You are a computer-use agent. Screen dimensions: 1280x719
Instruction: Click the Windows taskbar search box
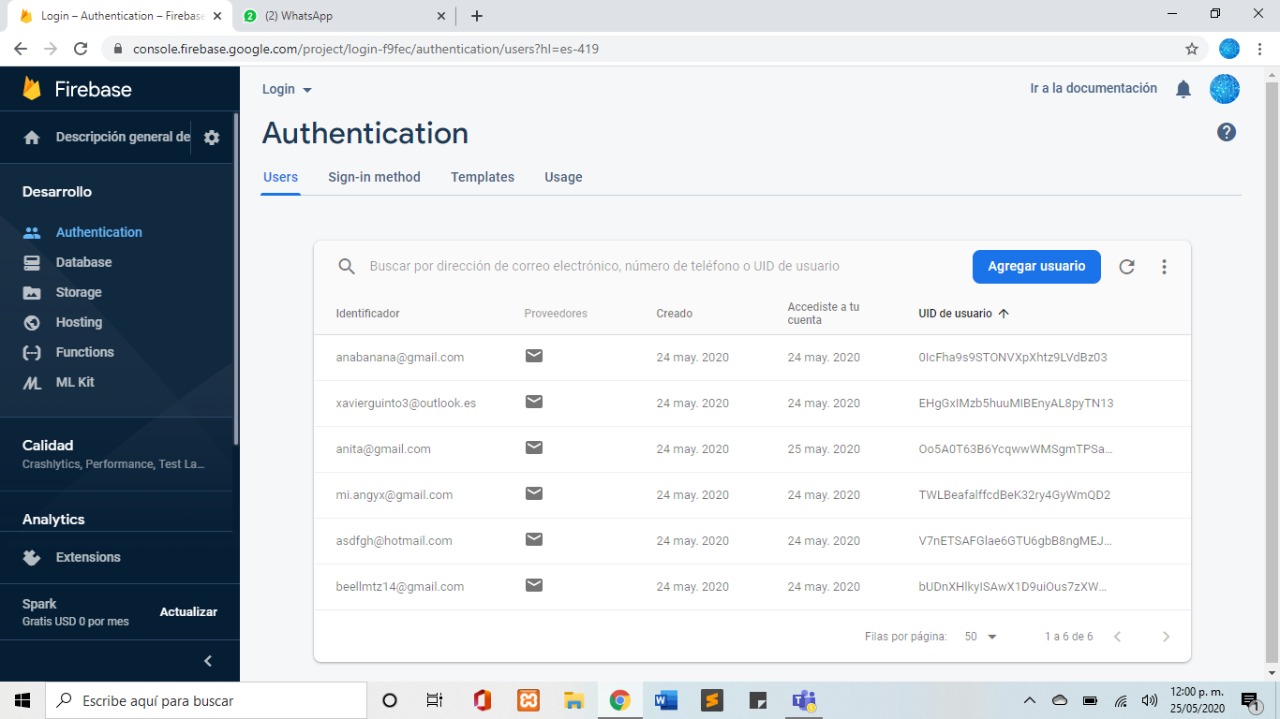205,701
